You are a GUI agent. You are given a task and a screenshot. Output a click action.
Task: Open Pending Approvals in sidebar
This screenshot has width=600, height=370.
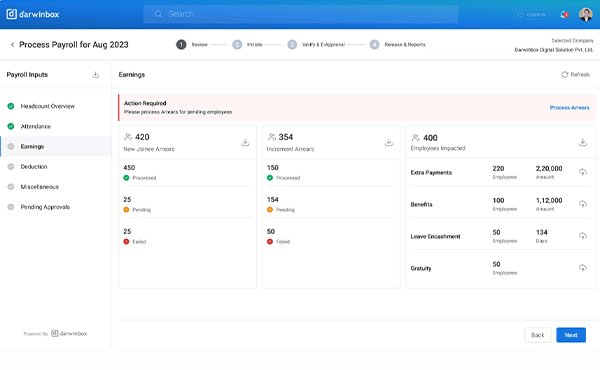tap(45, 207)
